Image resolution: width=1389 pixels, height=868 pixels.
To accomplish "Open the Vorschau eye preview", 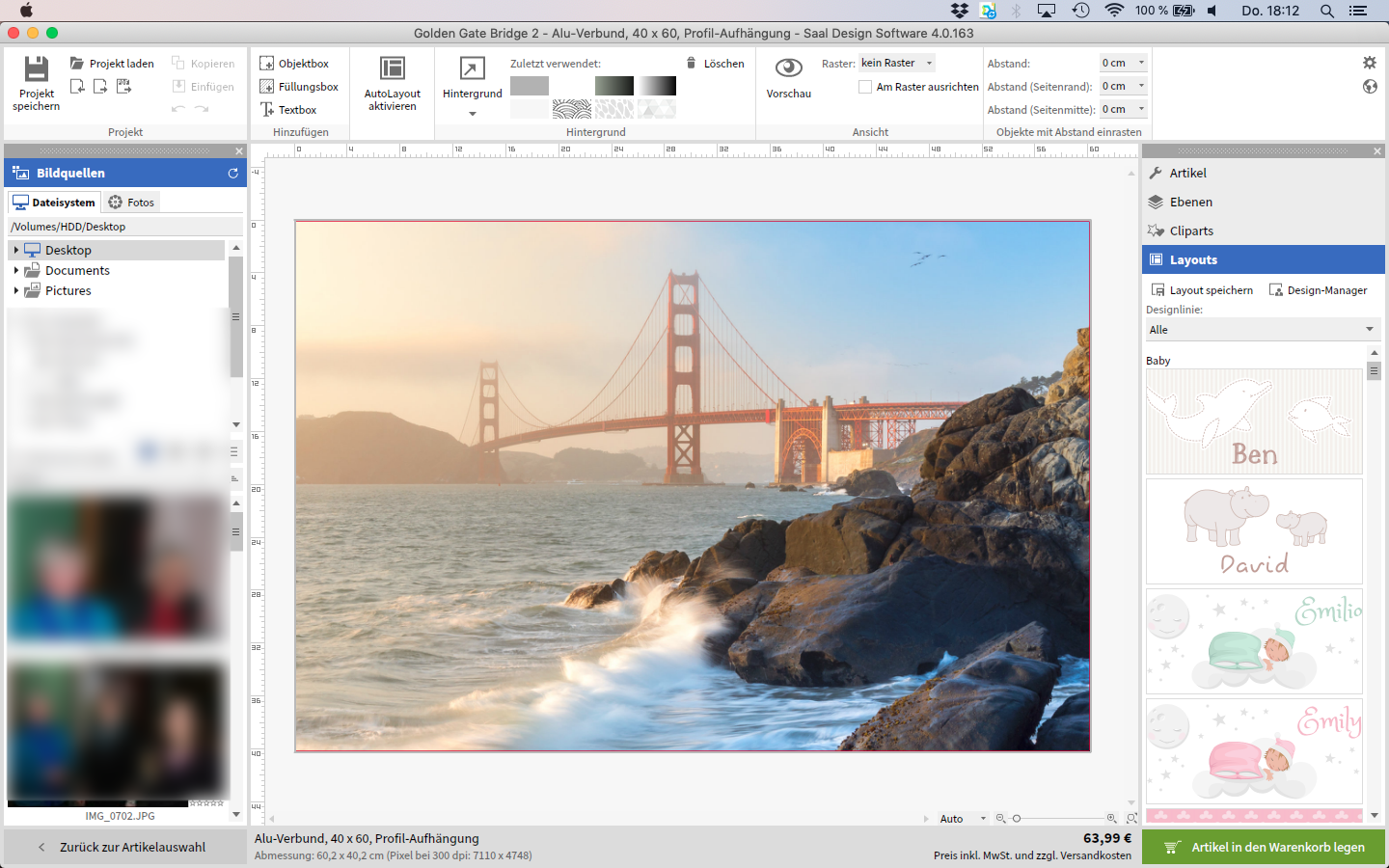I will [x=788, y=68].
